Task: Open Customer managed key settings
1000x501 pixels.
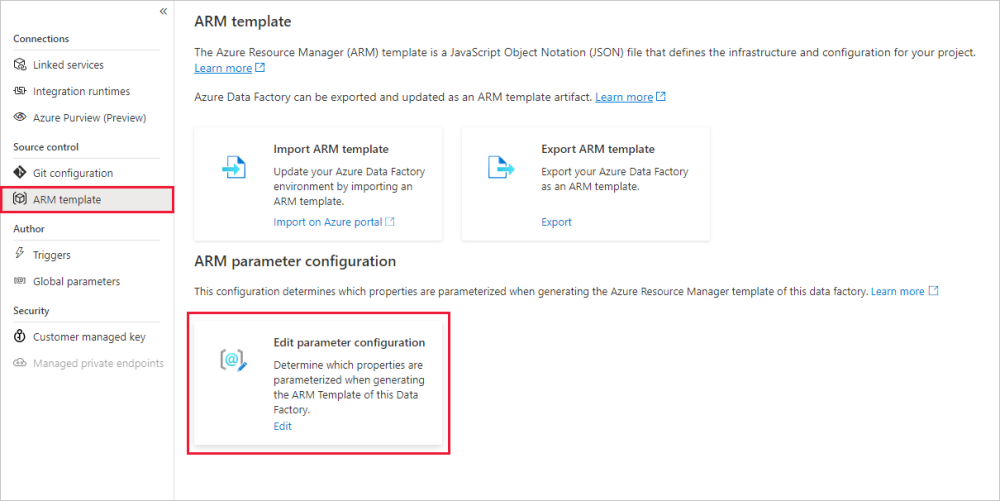Action: coord(87,337)
